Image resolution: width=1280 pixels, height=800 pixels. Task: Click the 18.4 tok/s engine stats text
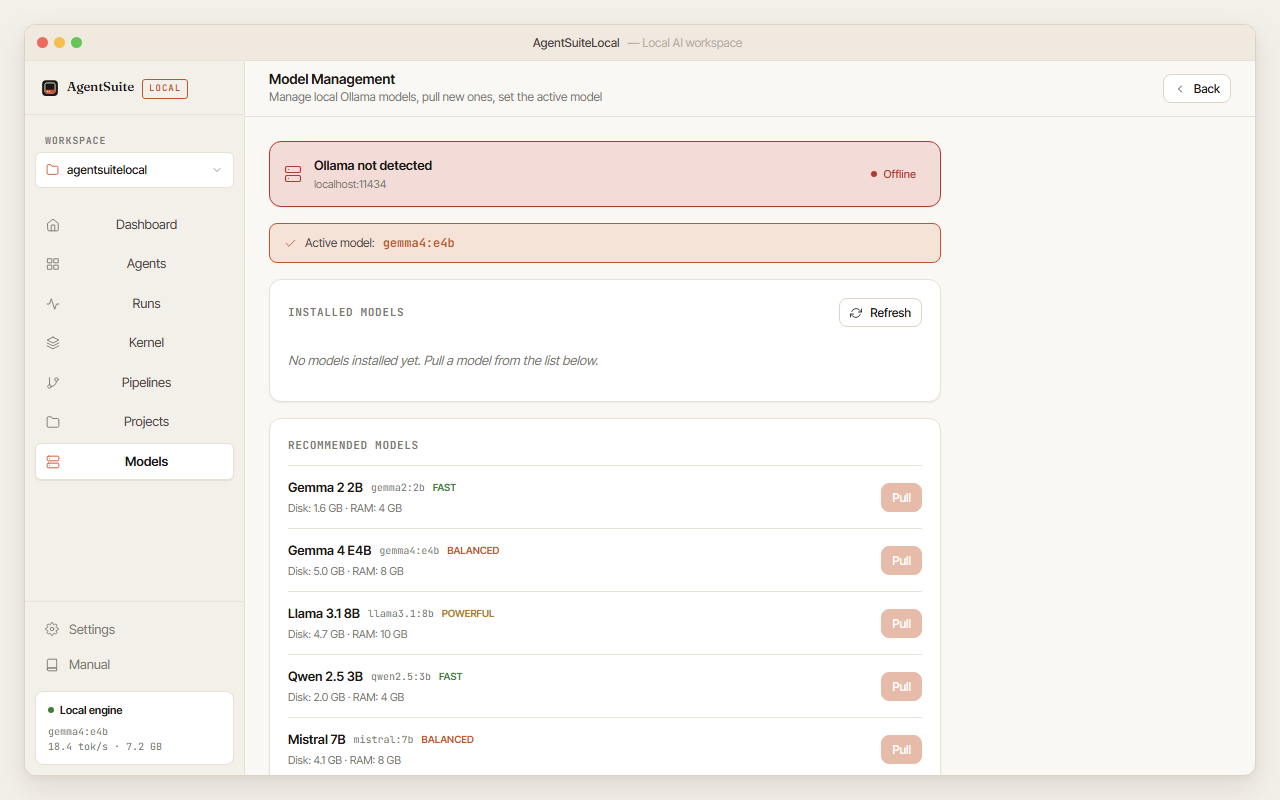pos(105,747)
